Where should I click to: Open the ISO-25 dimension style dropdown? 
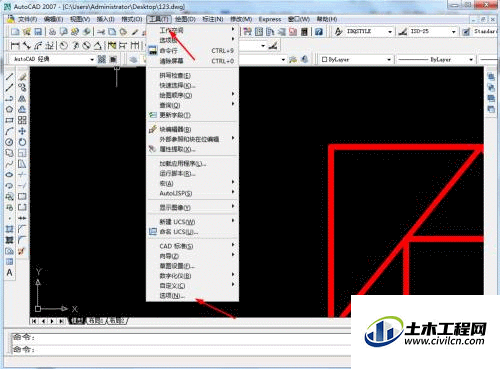point(453,32)
